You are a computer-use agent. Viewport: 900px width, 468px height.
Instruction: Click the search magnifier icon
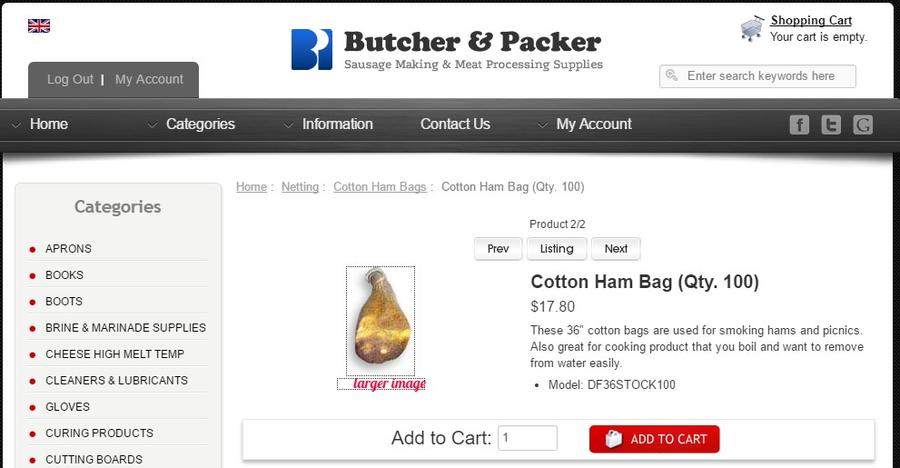click(x=672, y=75)
